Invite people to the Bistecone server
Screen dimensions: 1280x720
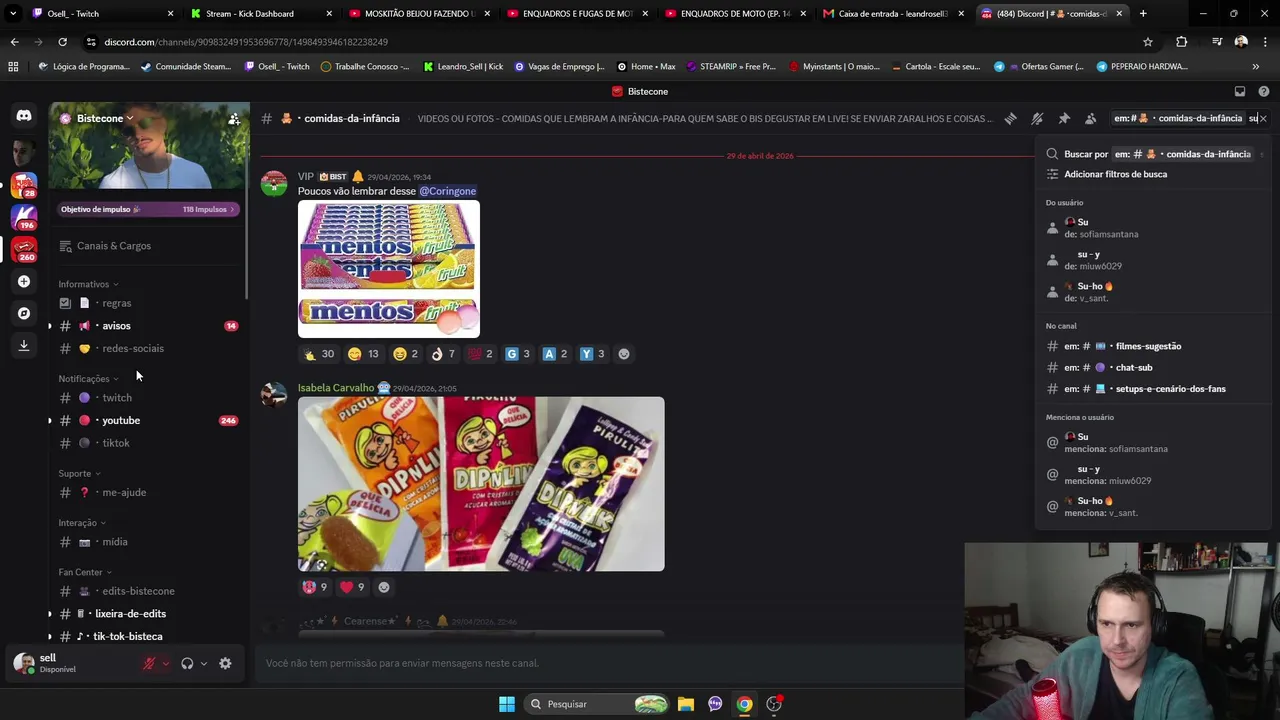click(x=233, y=118)
